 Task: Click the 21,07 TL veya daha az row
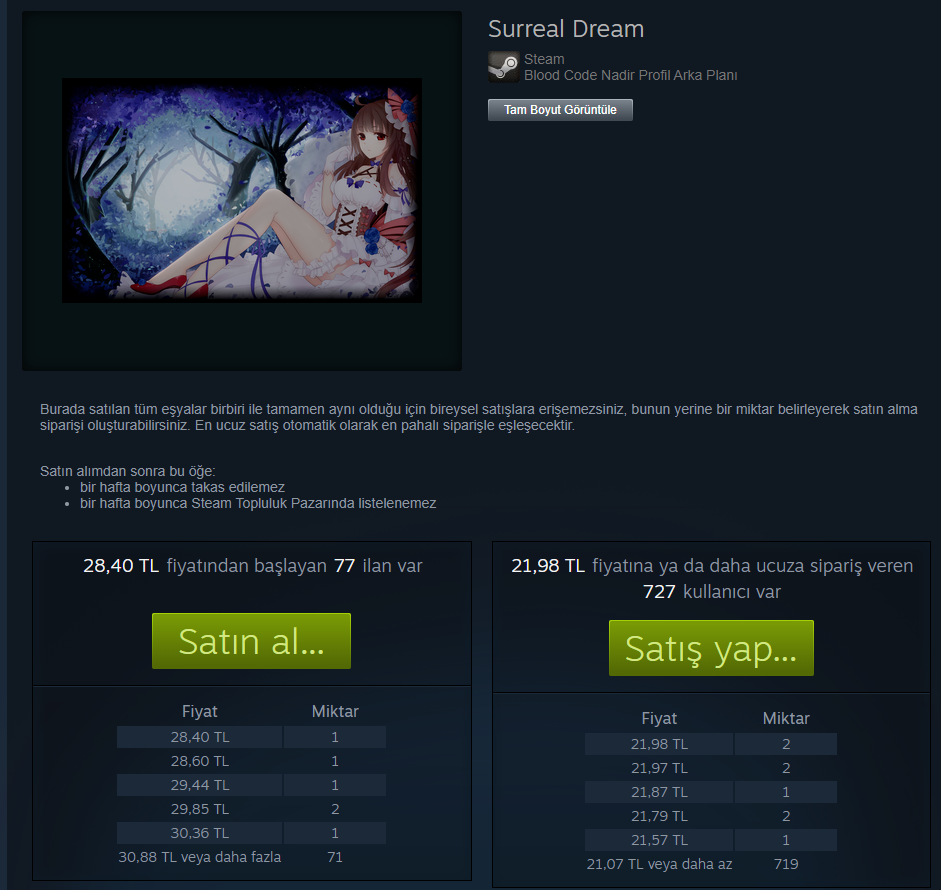711,864
